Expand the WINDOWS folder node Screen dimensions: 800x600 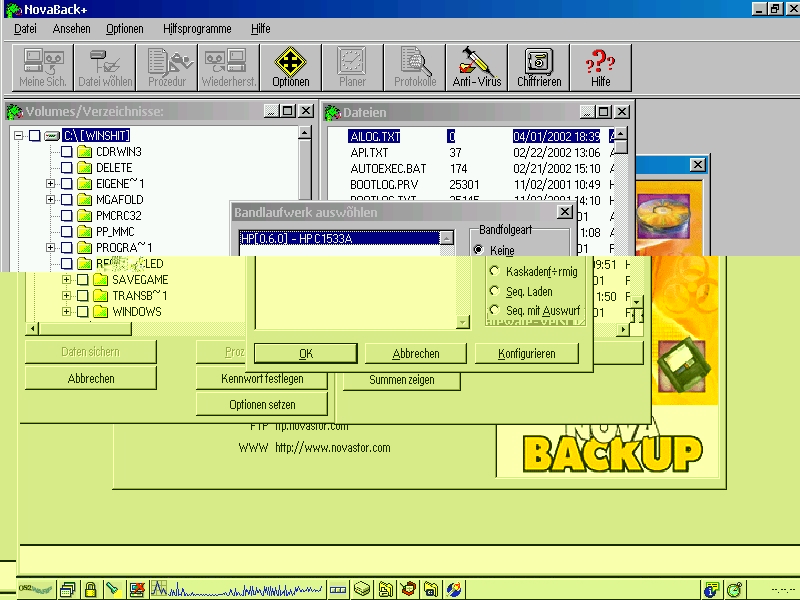click(x=66, y=311)
